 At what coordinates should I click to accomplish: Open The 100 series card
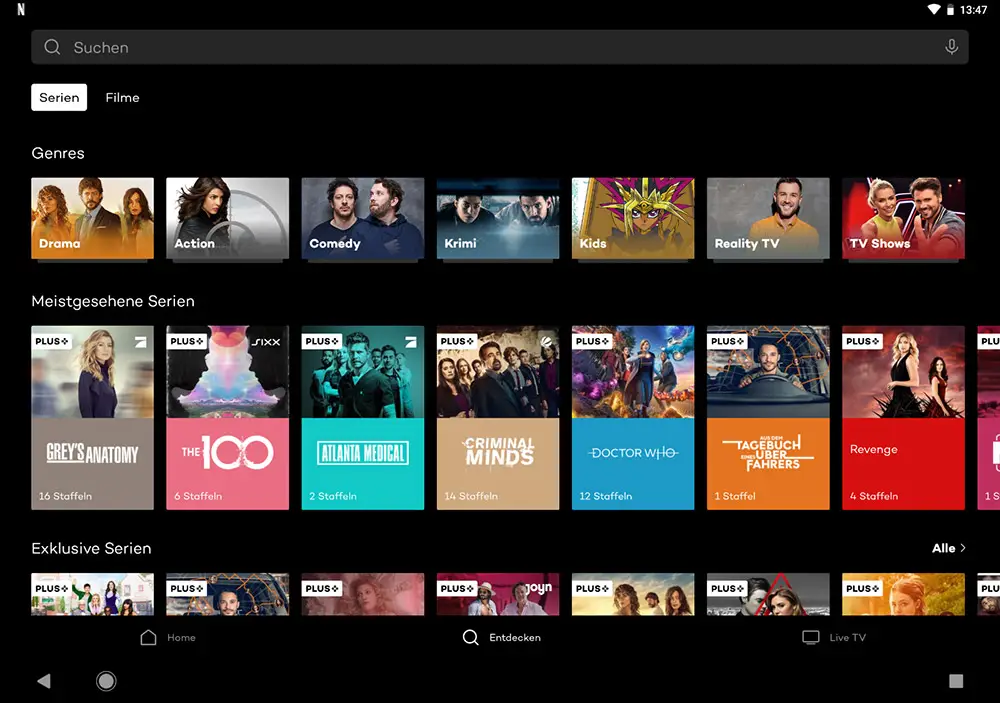(x=228, y=418)
